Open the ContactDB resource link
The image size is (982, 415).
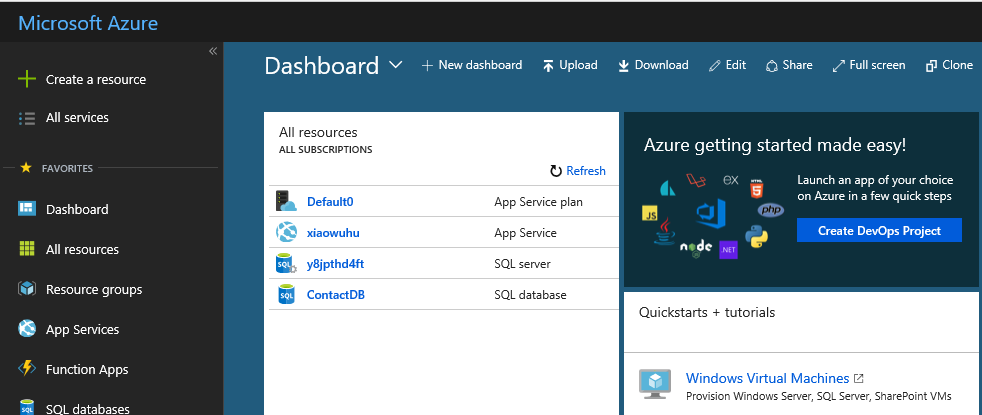click(x=336, y=294)
